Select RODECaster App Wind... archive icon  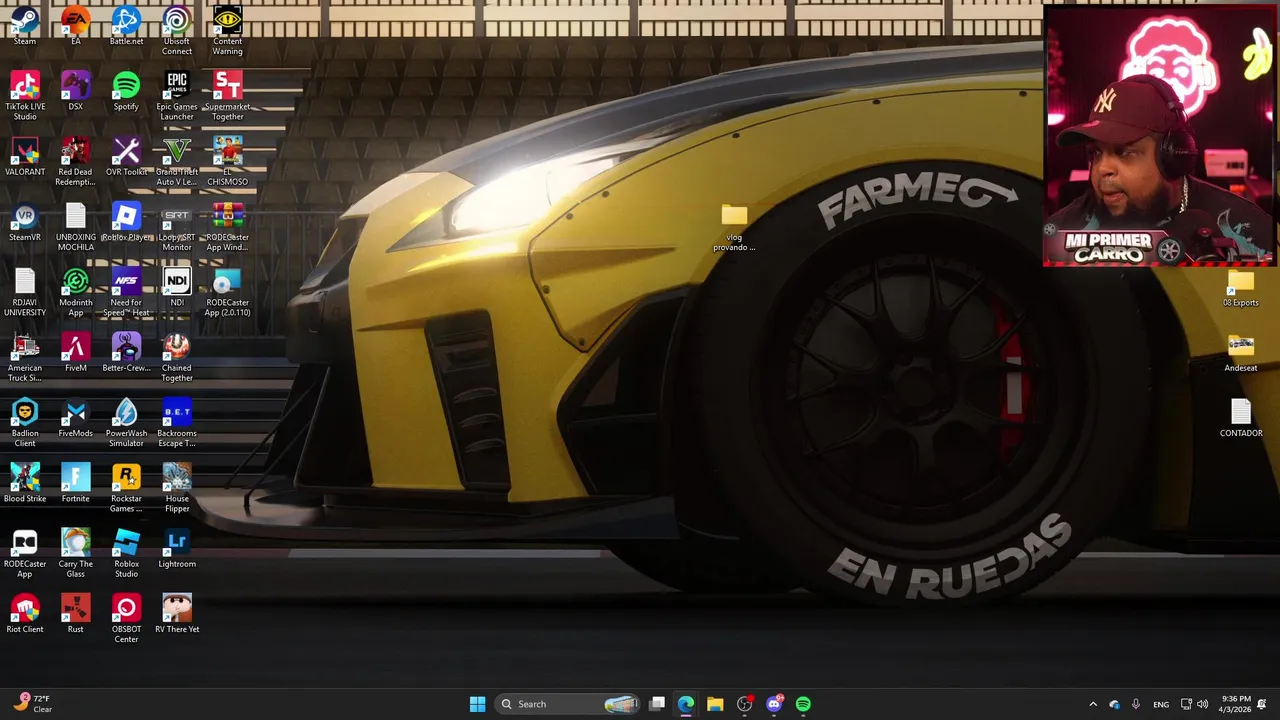tap(227, 227)
